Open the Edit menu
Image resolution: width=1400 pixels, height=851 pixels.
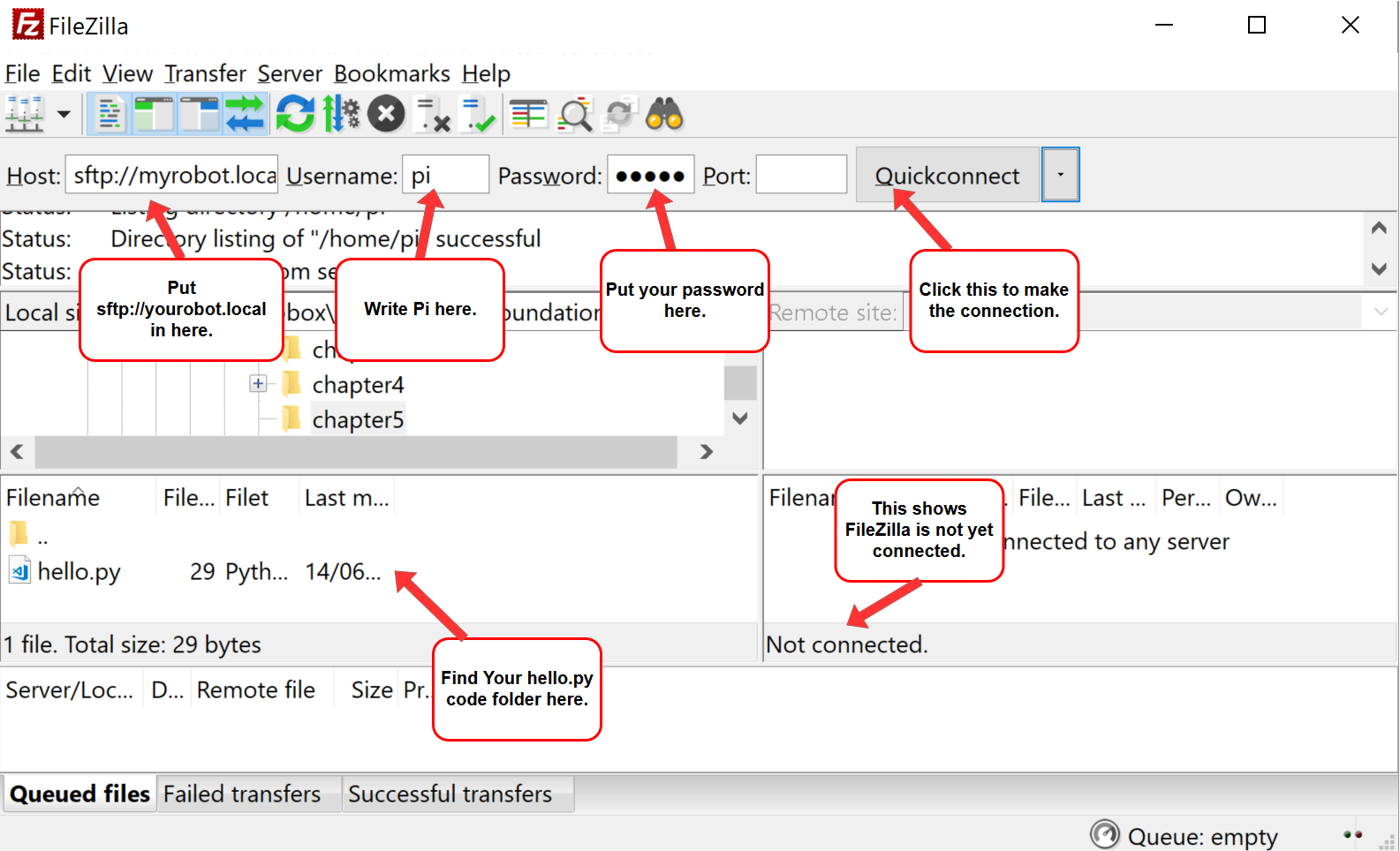pyautogui.click(x=71, y=74)
